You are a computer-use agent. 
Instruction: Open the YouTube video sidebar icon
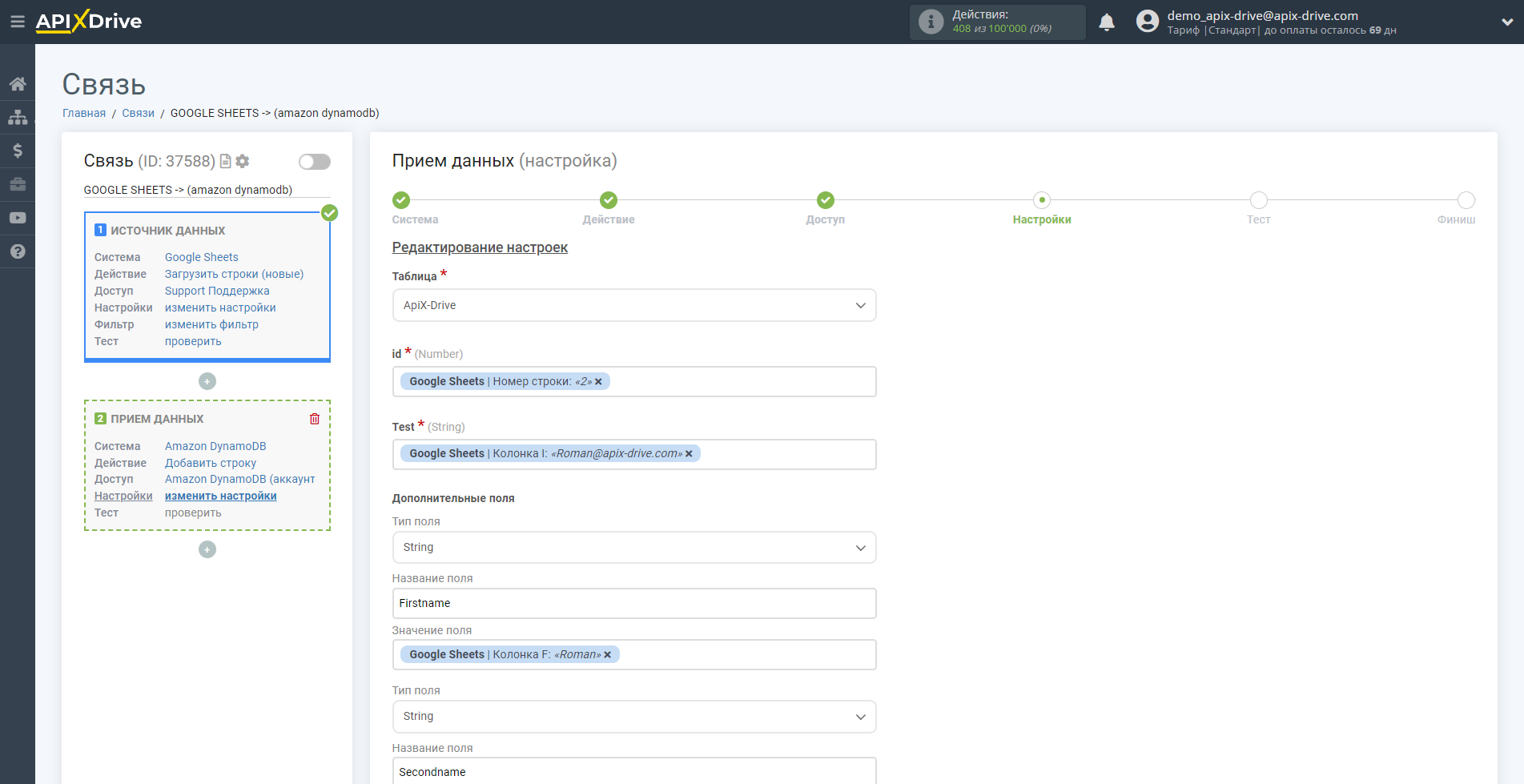tap(18, 218)
